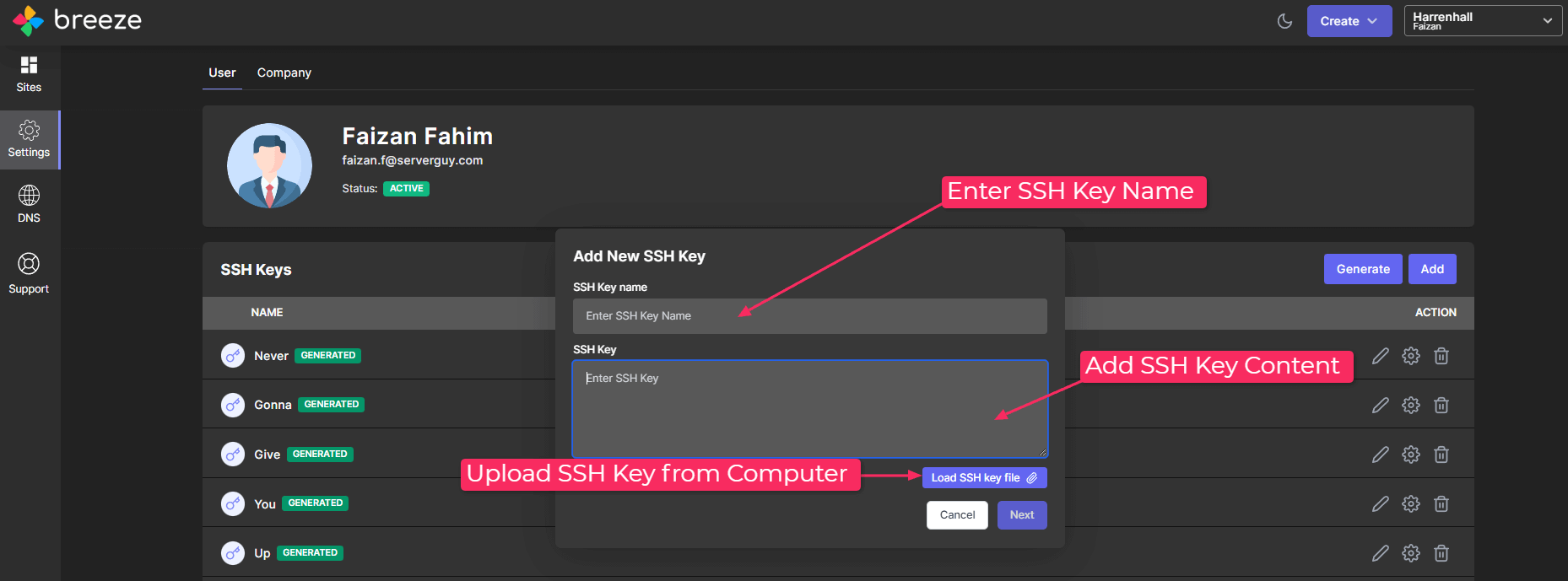This screenshot has width=1568, height=581.
Task: Go to DNS from the sidebar
Action: (x=29, y=205)
